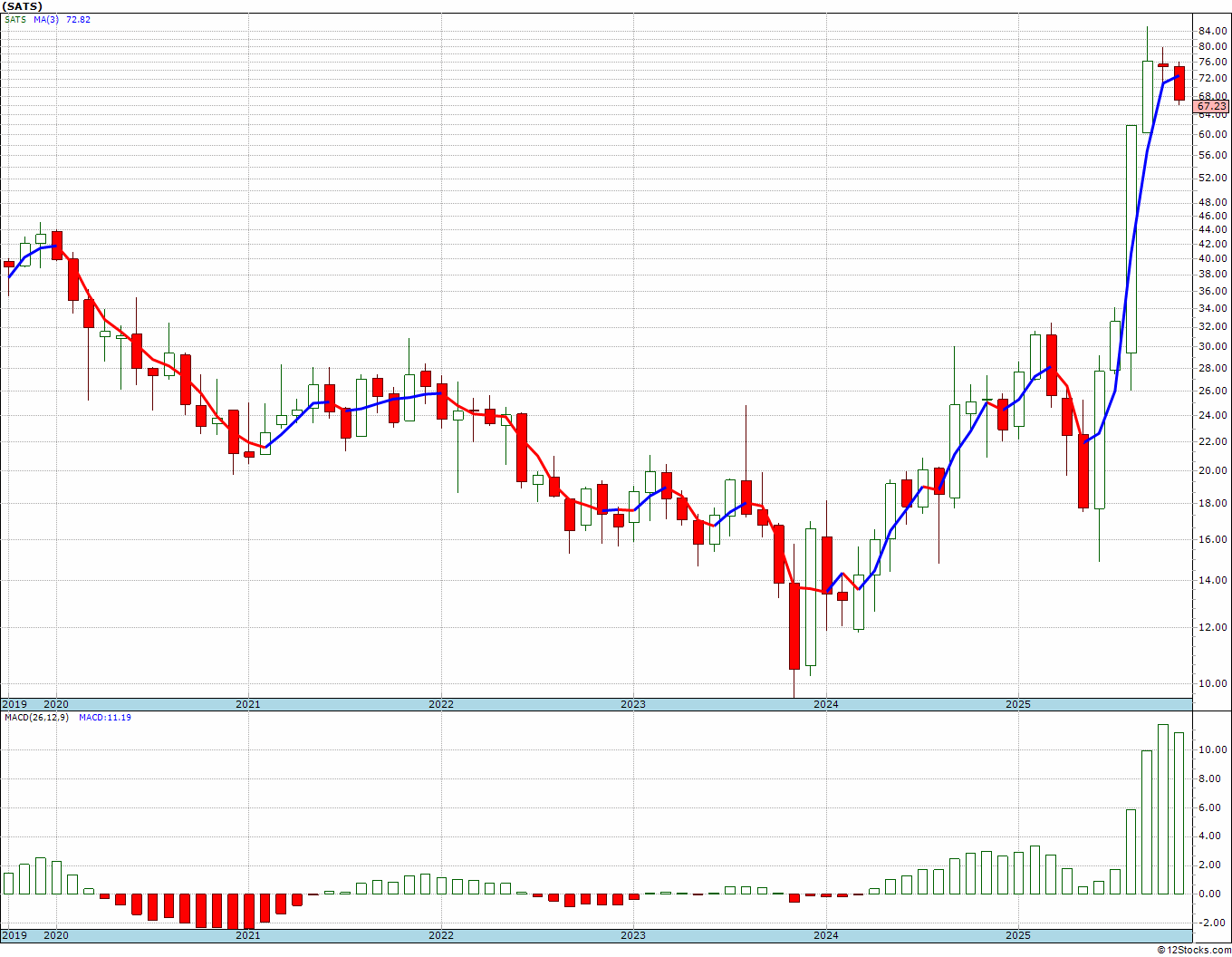Click the 40.00 price axis label
Screen dimensions: 1232x957
coord(1212,259)
